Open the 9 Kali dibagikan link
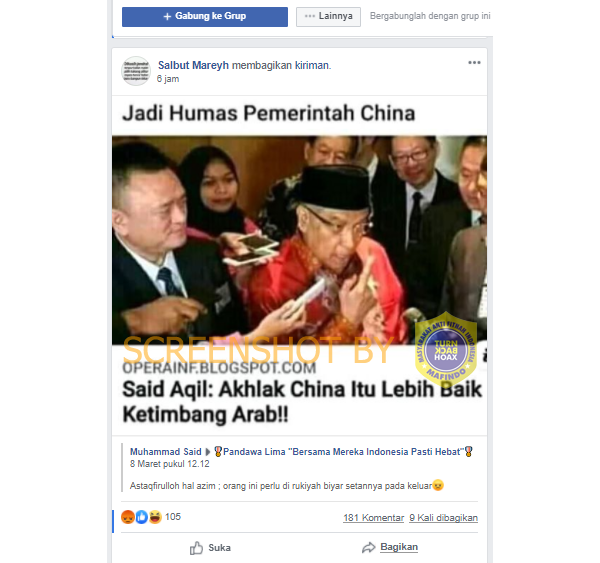 443,518
